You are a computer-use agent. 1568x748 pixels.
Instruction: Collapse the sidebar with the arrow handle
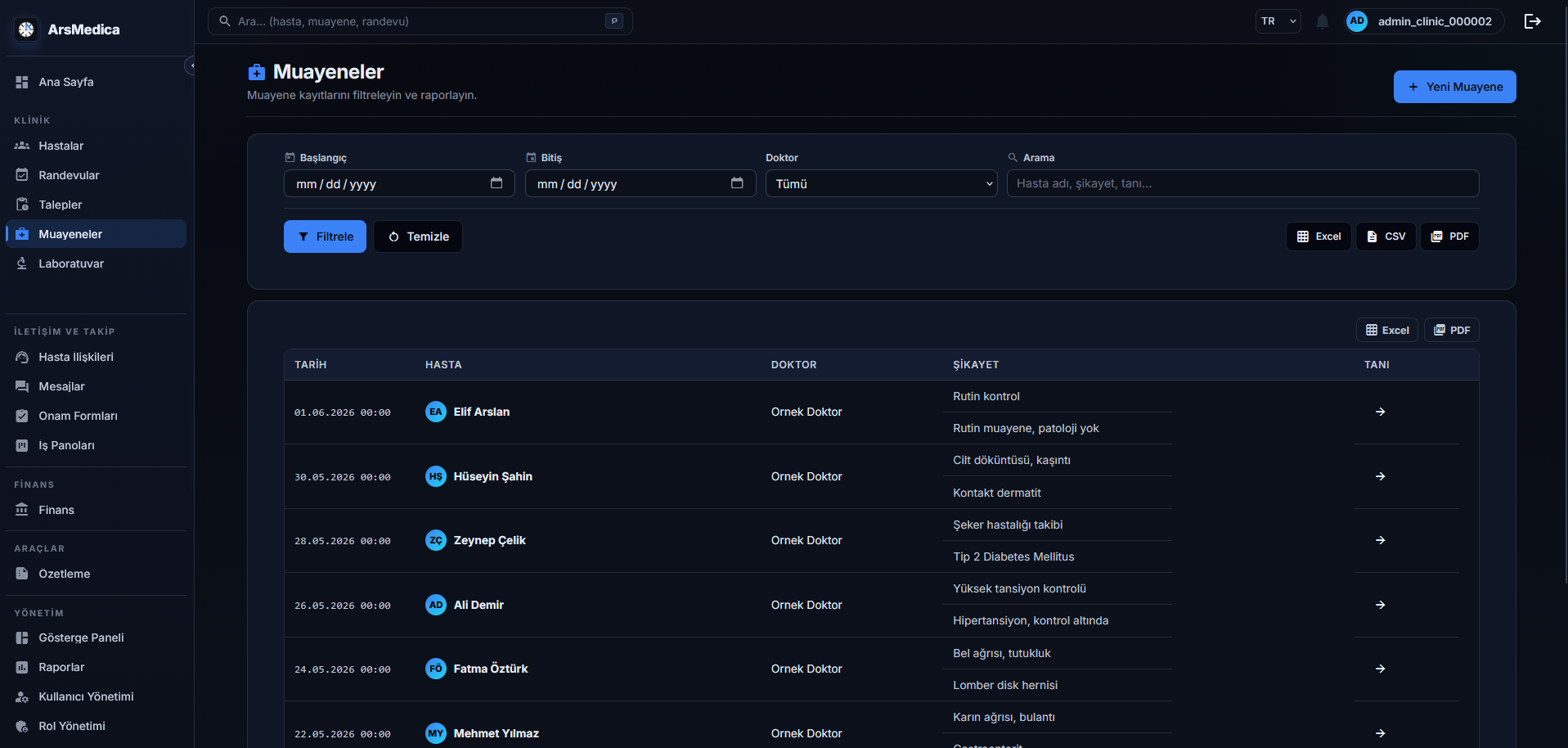click(191, 65)
